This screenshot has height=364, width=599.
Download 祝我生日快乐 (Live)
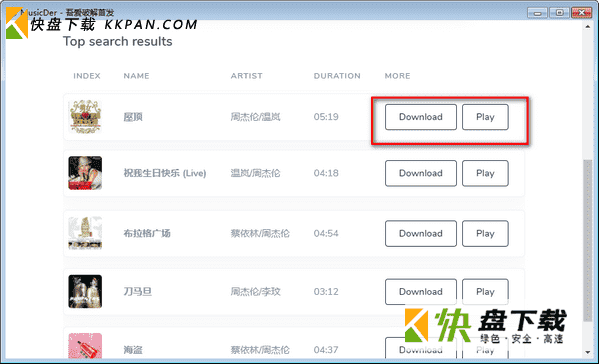click(x=421, y=173)
